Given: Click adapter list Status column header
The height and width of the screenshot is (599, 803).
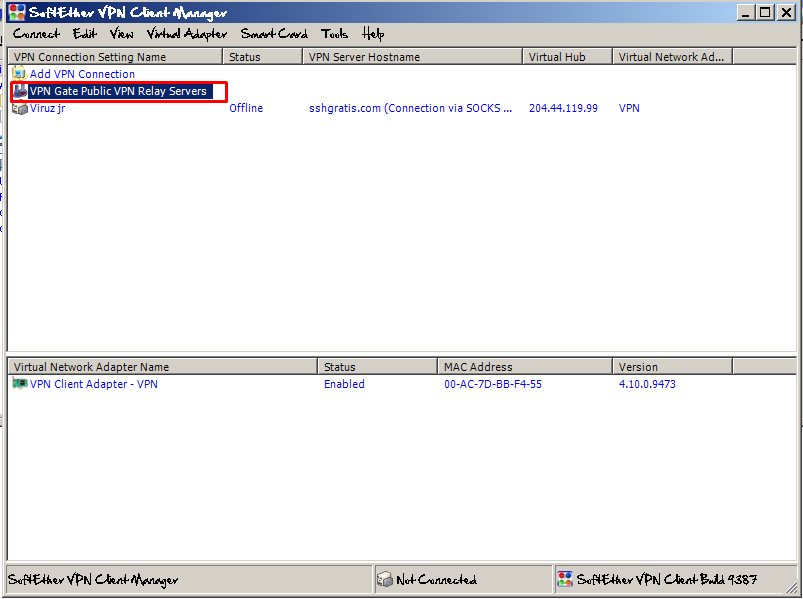Looking at the screenshot, I should click(378, 367).
